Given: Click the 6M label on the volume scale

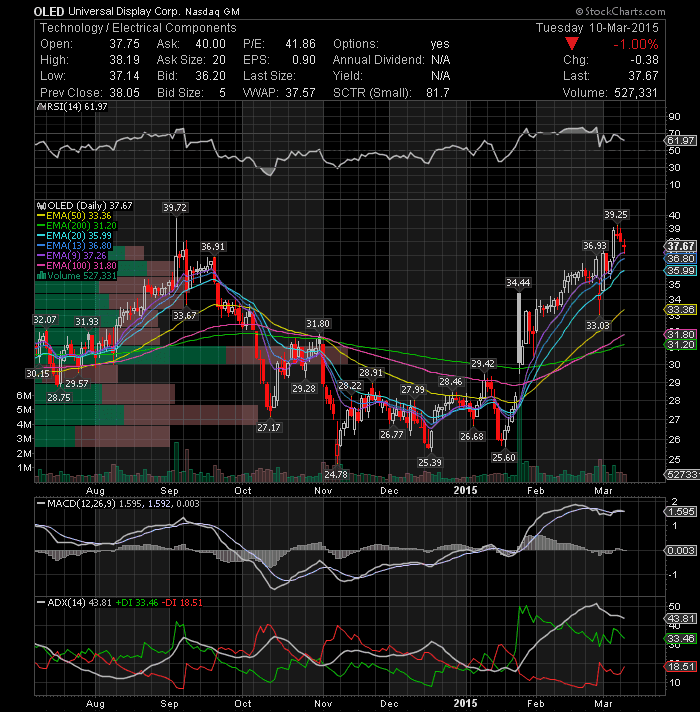Looking at the screenshot, I should point(24,396).
